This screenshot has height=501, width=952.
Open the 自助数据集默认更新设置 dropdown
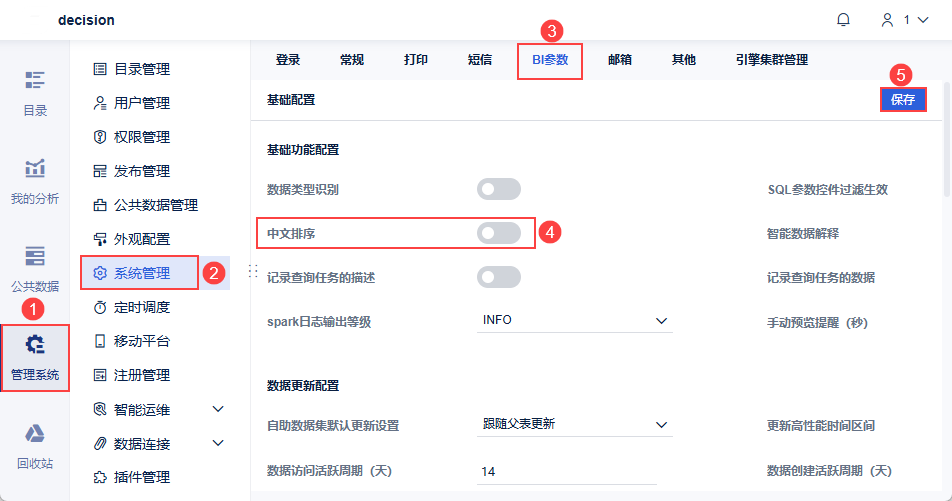[x=573, y=424]
